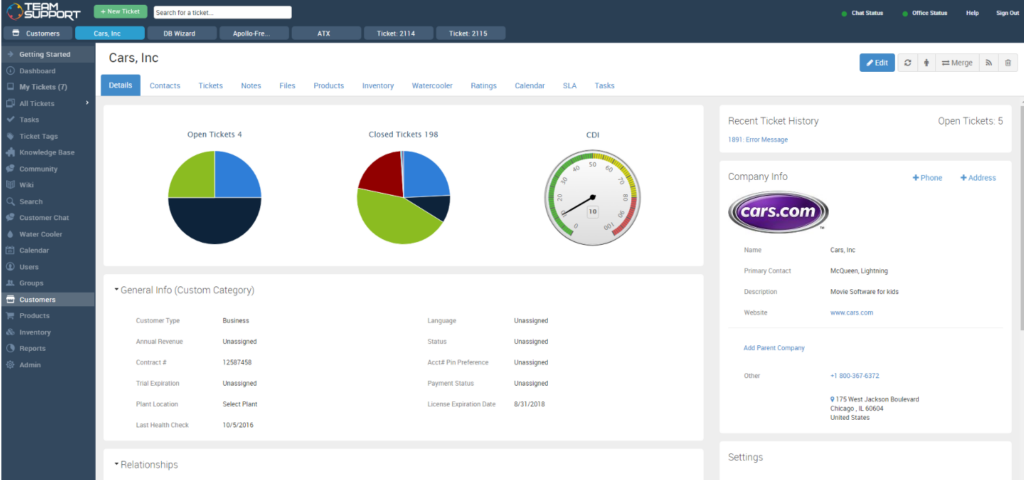Click the Merge button
This screenshot has height=480, width=1024.
957,63
